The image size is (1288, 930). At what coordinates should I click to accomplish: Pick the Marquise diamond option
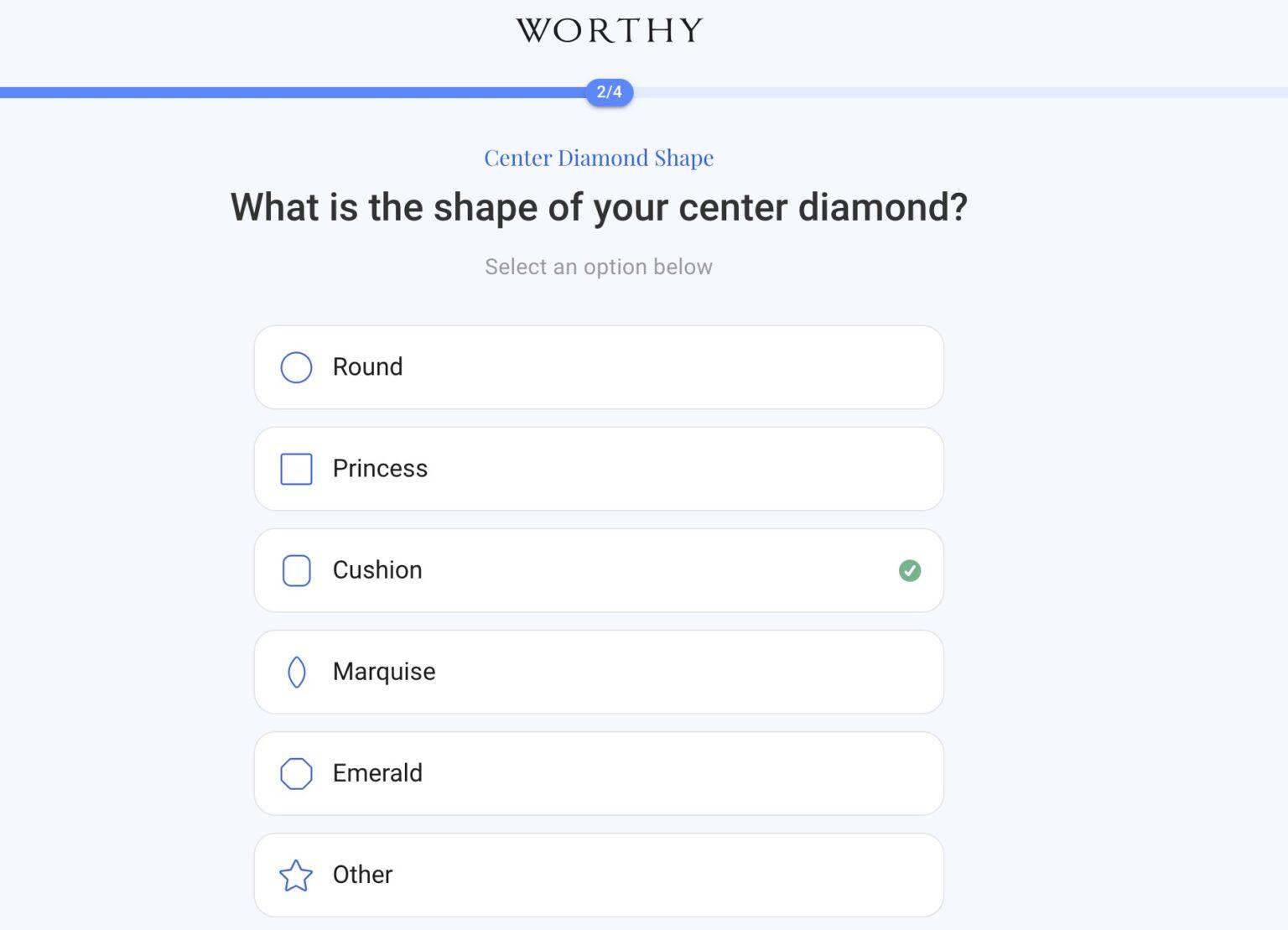coord(598,672)
